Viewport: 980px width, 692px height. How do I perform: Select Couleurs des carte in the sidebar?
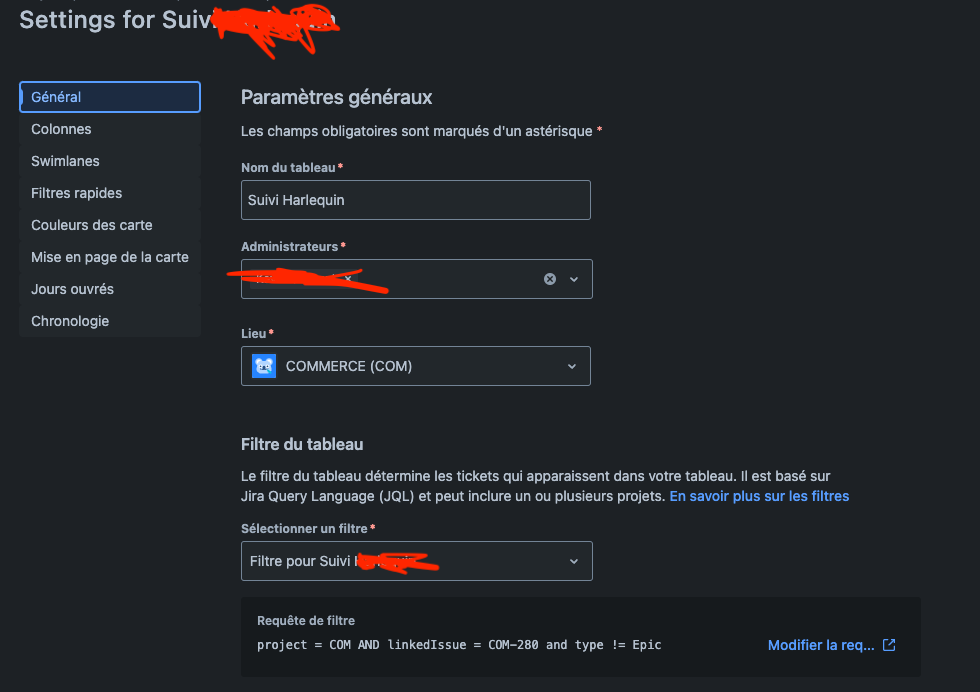110,225
